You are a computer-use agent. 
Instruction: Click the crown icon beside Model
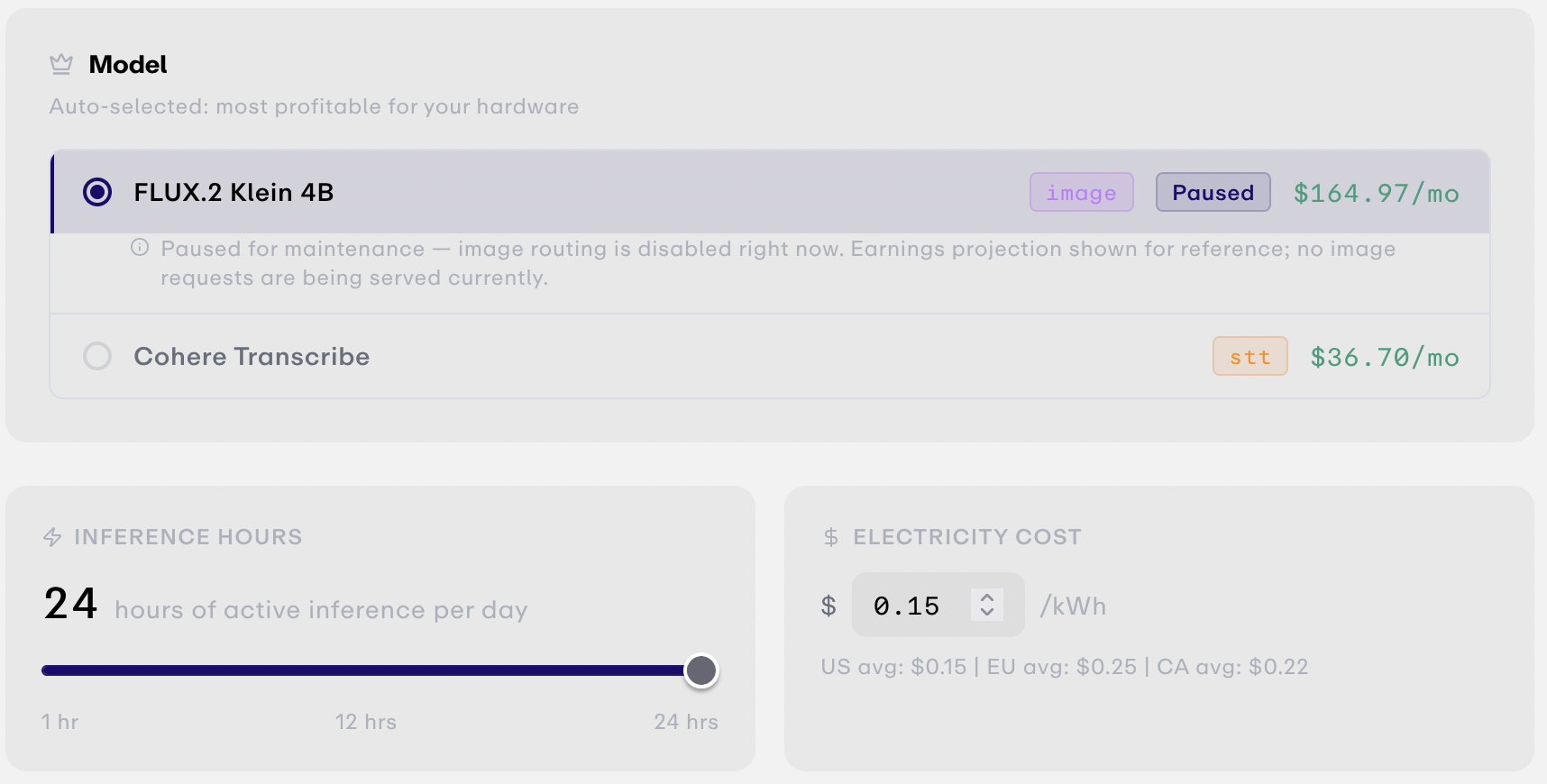pyautogui.click(x=61, y=64)
